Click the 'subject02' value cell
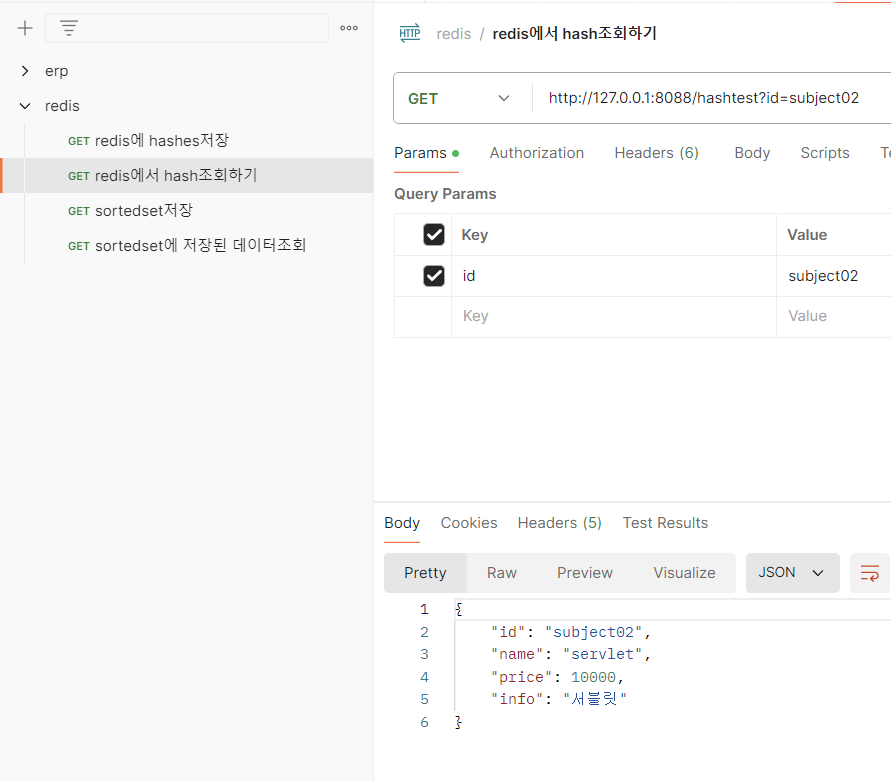 [x=834, y=276]
